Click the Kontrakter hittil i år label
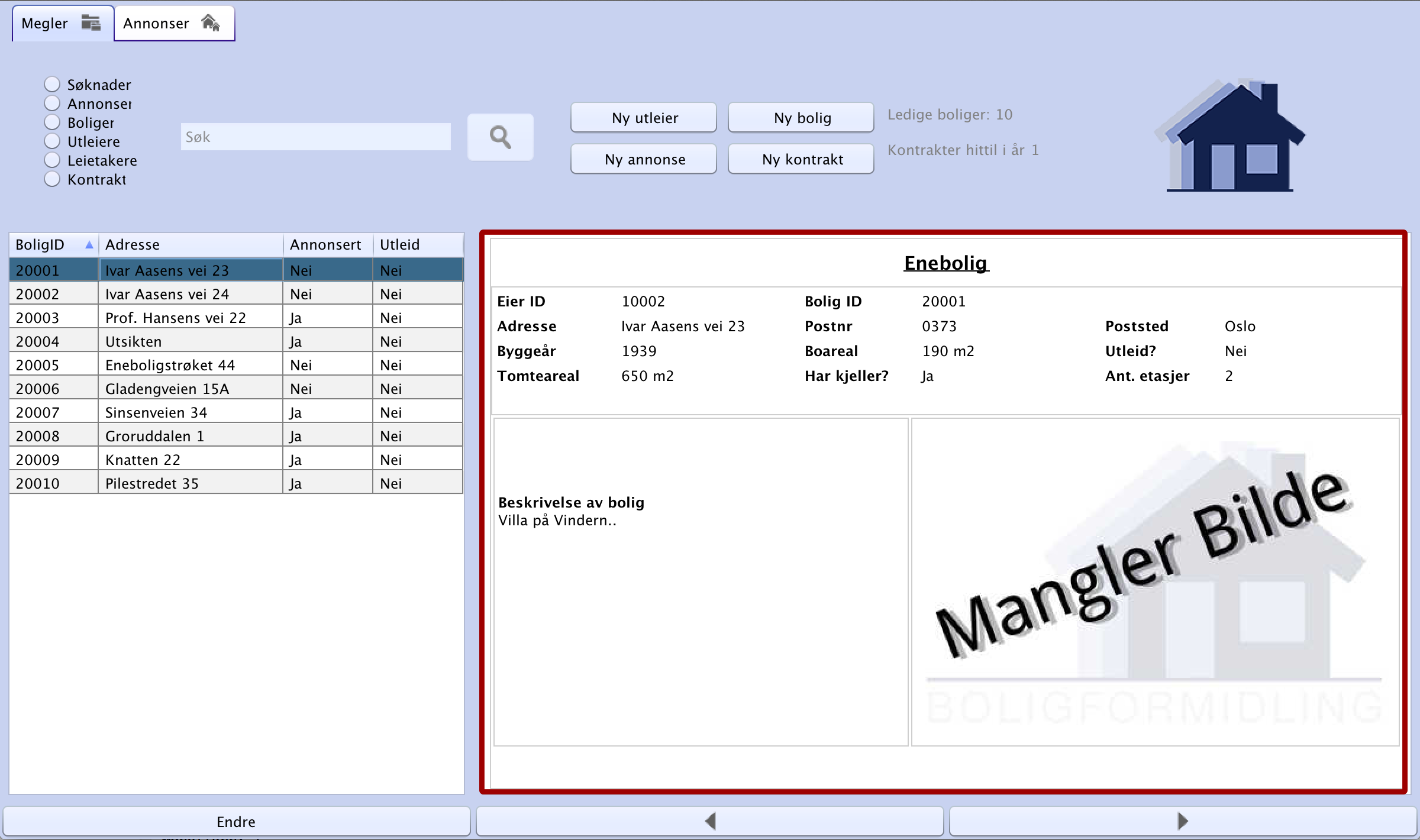Viewport: 1420px width, 840px height. tap(963, 150)
